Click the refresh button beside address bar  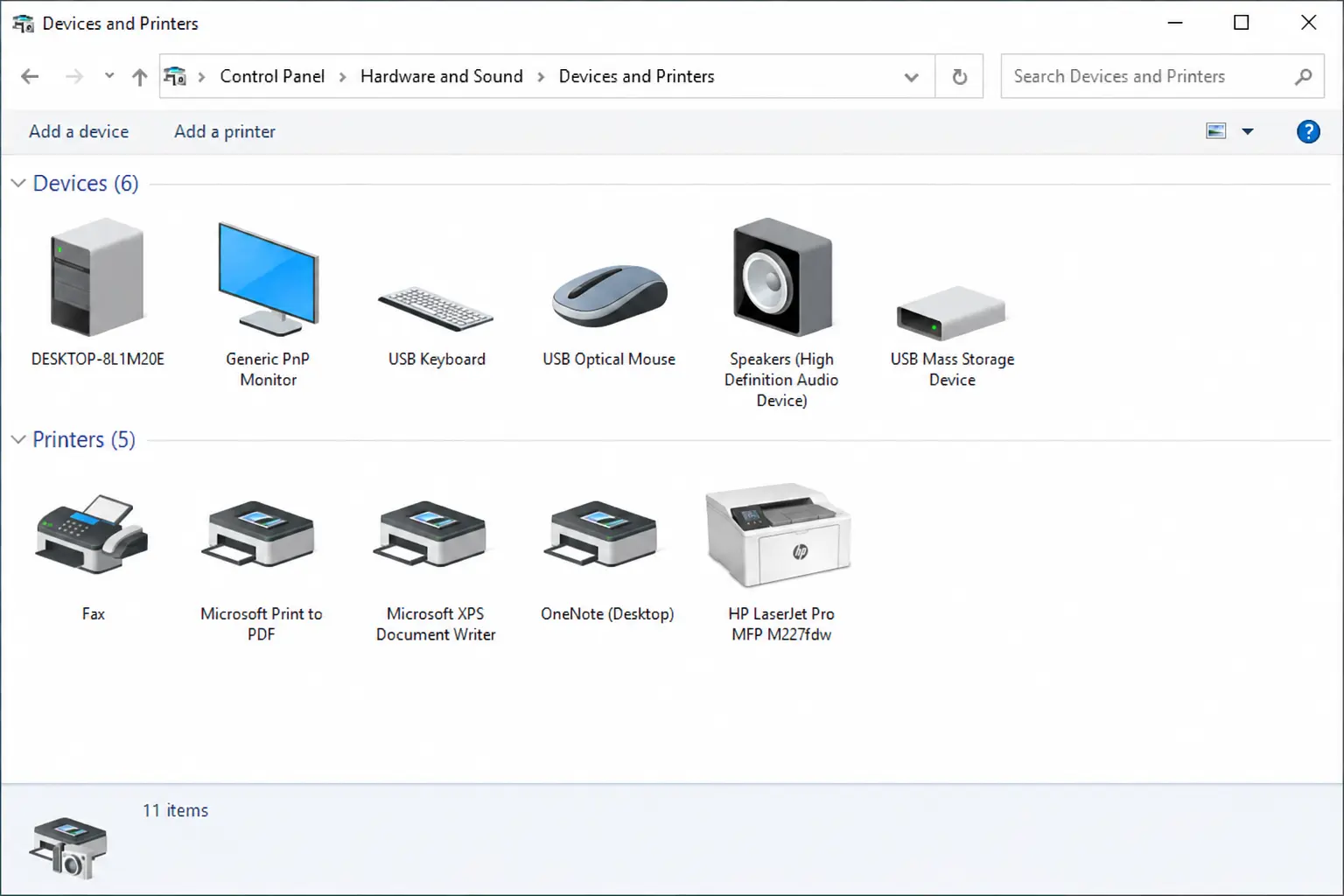pyautogui.click(x=960, y=77)
